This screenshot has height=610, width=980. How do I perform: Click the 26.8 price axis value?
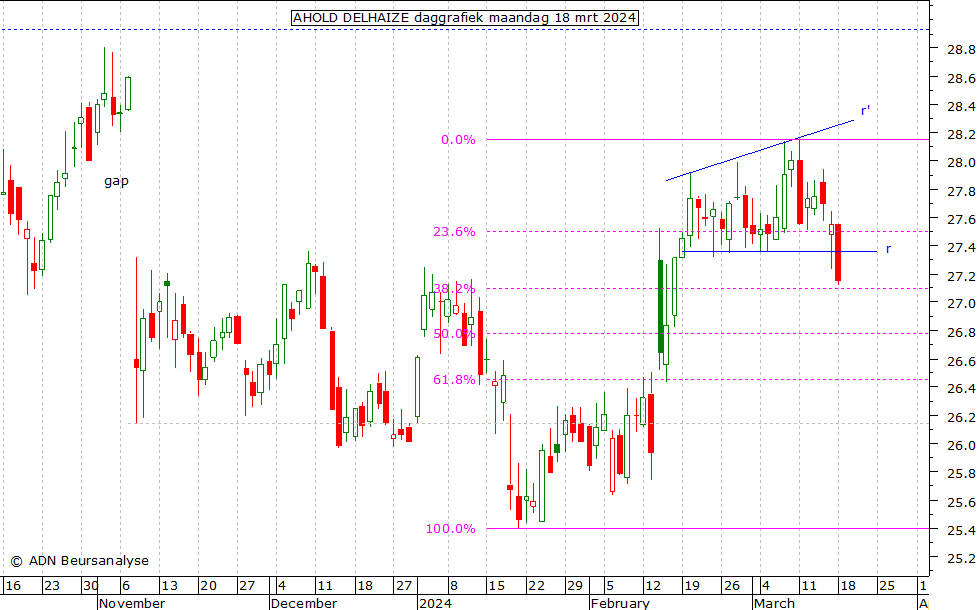[961, 332]
